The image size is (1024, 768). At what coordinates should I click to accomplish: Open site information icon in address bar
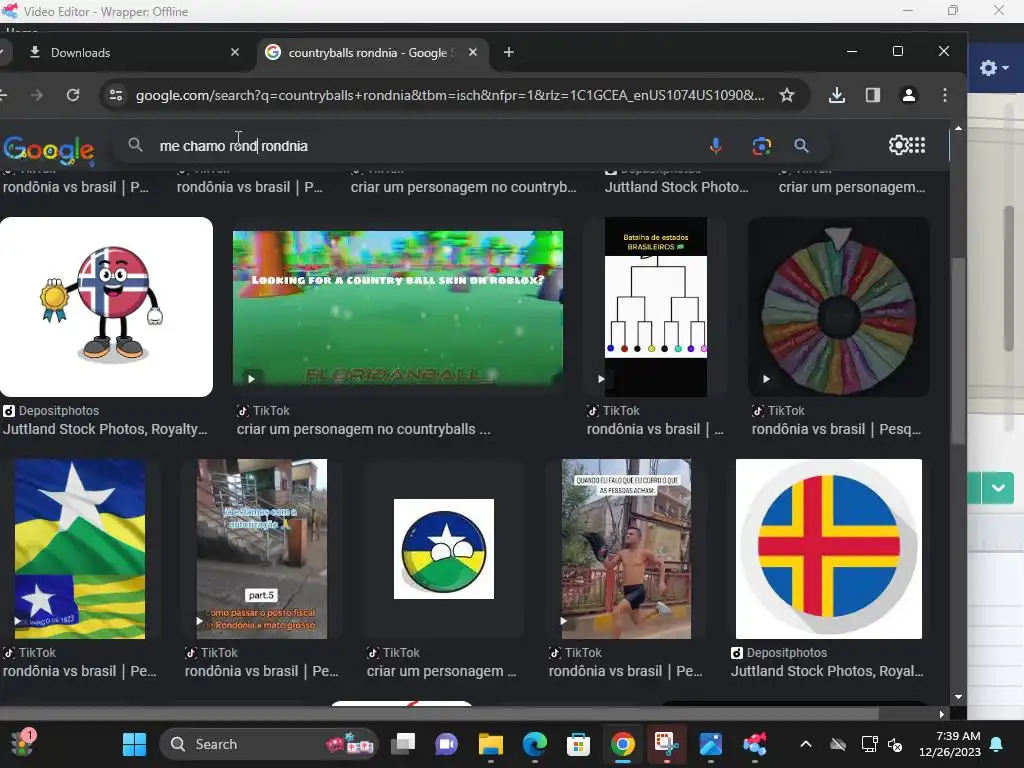pos(116,95)
